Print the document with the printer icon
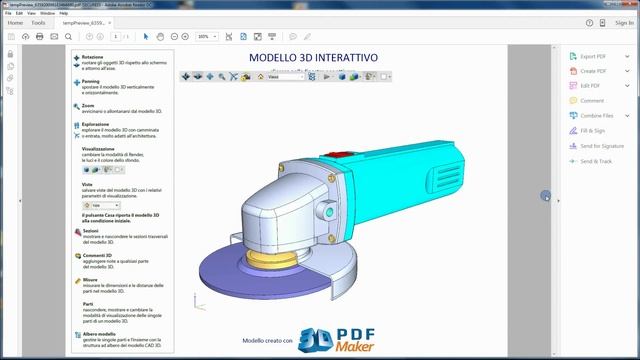This screenshot has width=640, height=360. (40, 37)
